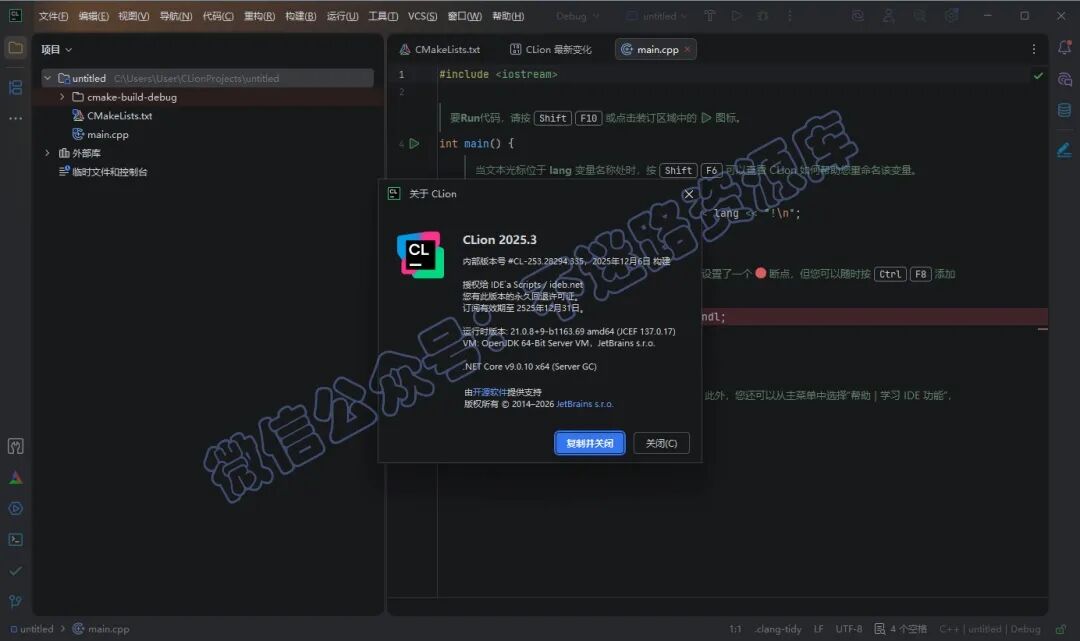Open VCS(S) menu
Viewport: 1080px width, 641px height.
tap(422, 16)
